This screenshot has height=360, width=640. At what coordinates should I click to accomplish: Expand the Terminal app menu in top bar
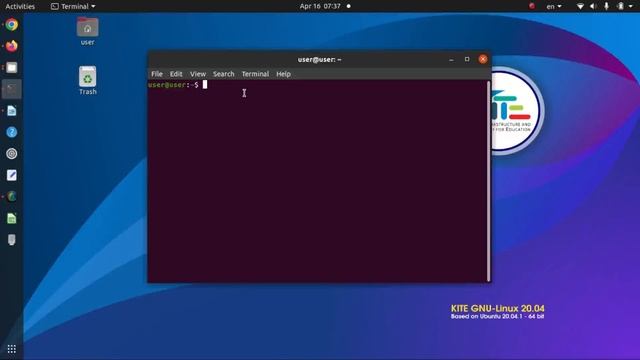coord(73,6)
